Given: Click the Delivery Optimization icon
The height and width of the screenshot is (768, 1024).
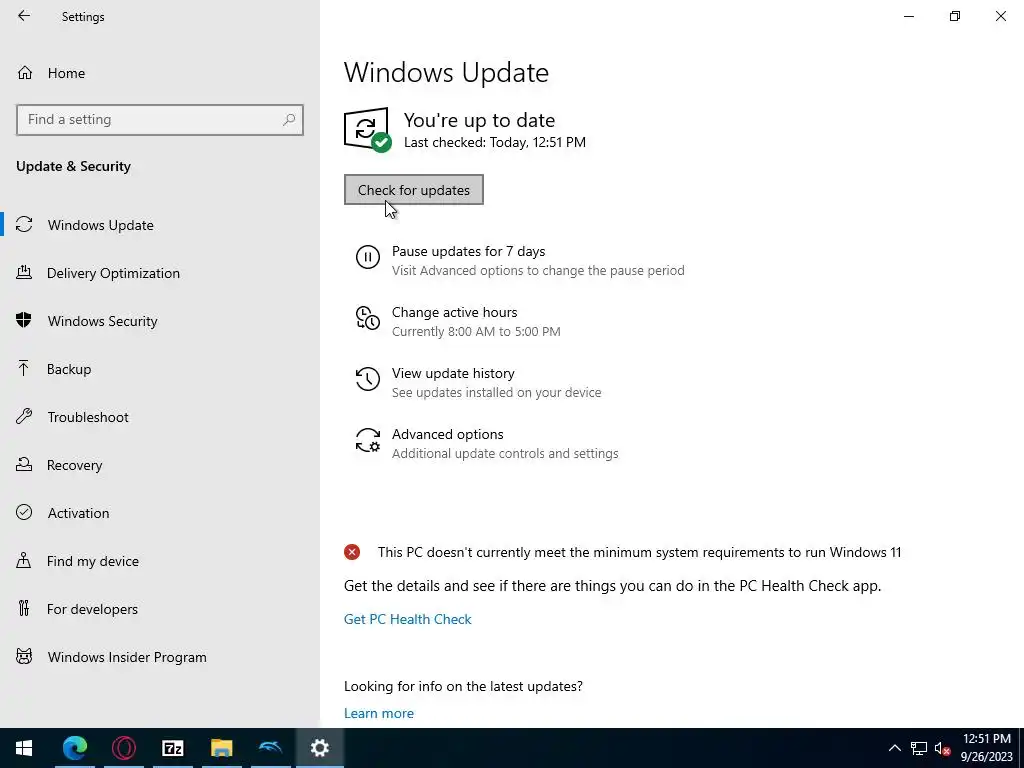Looking at the screenshot, I should pyautogui.click(x=24, y=272).
